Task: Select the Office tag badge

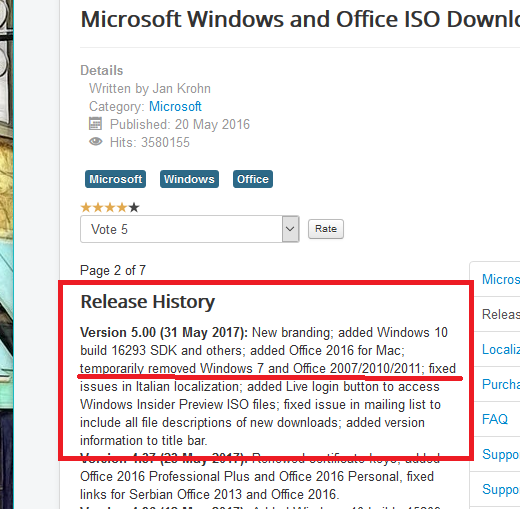Action: tap(253, 179)
